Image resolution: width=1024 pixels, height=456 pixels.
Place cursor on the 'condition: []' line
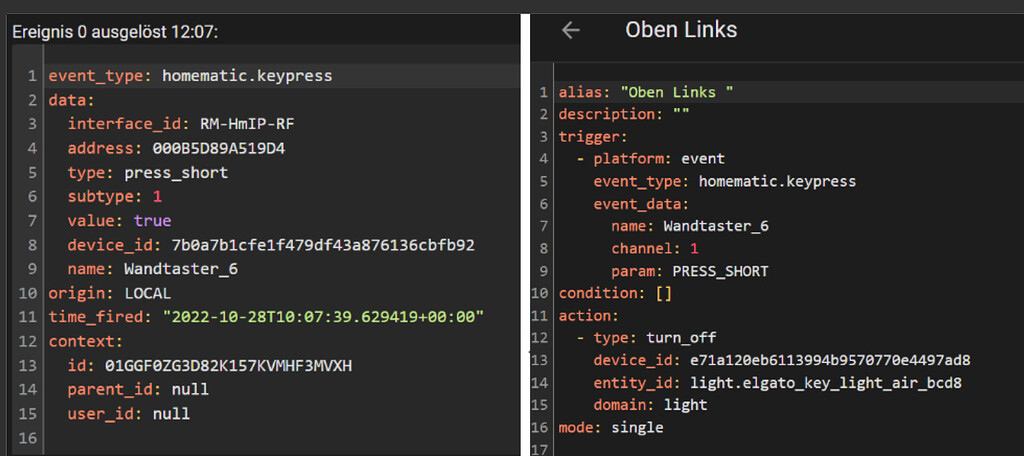pos(615,293)
